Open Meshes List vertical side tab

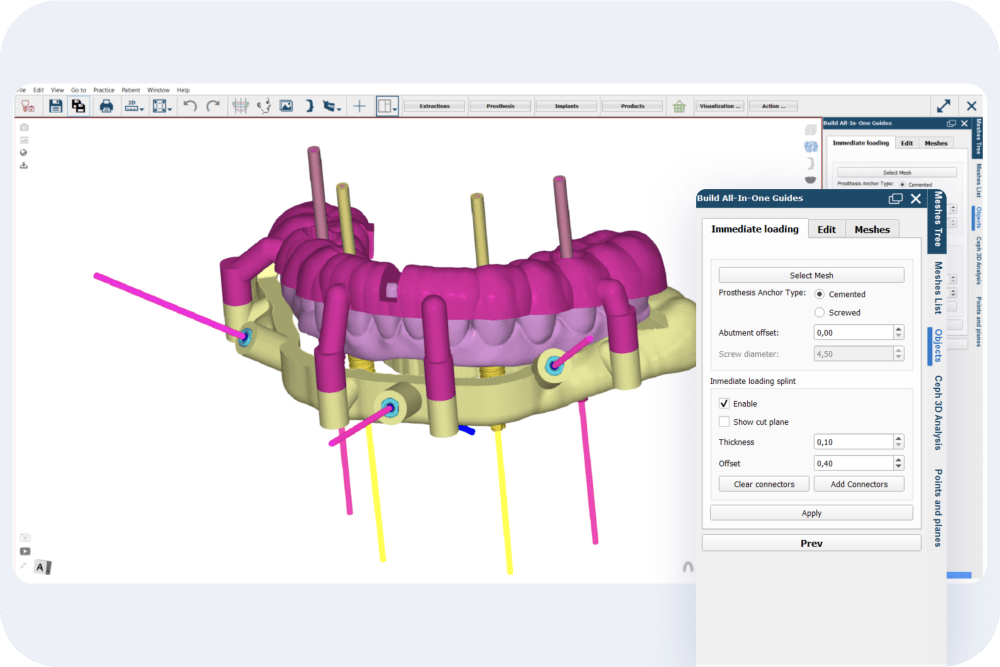pos(938,288)
